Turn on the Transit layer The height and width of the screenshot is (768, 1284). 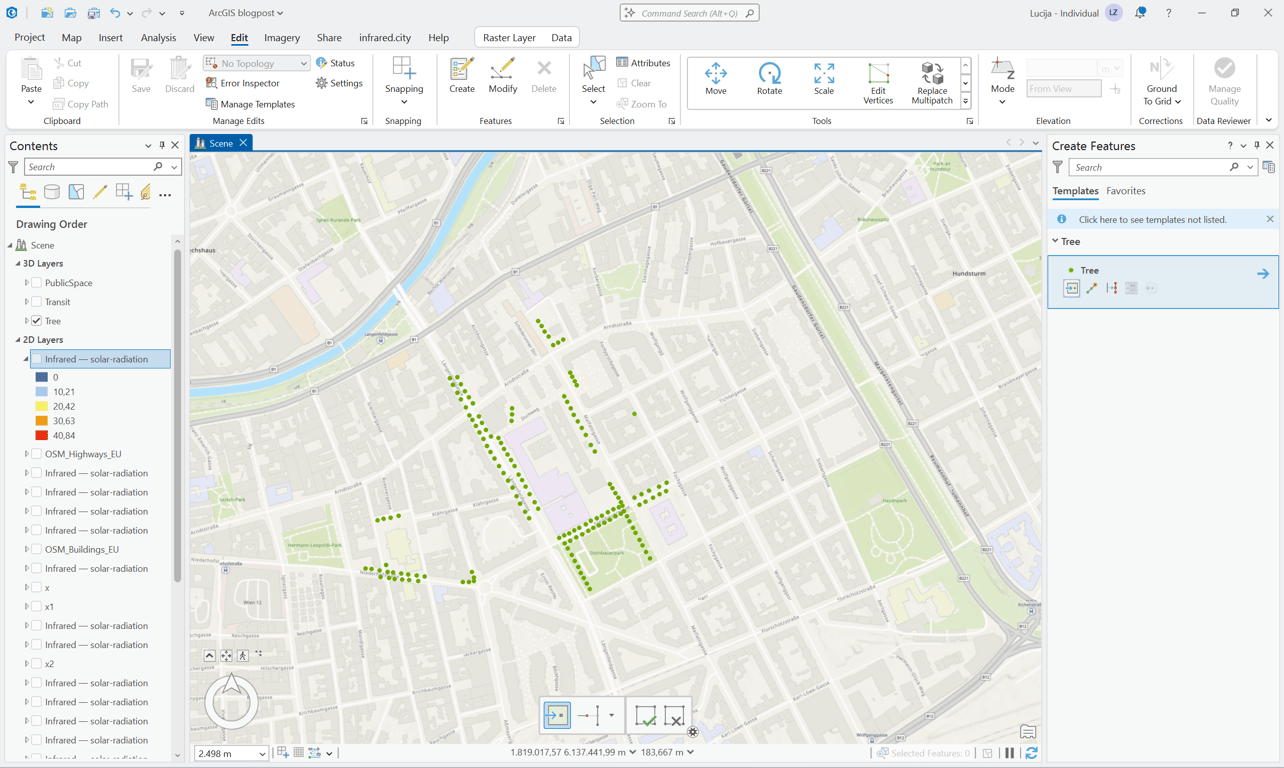tap(37, 302)
